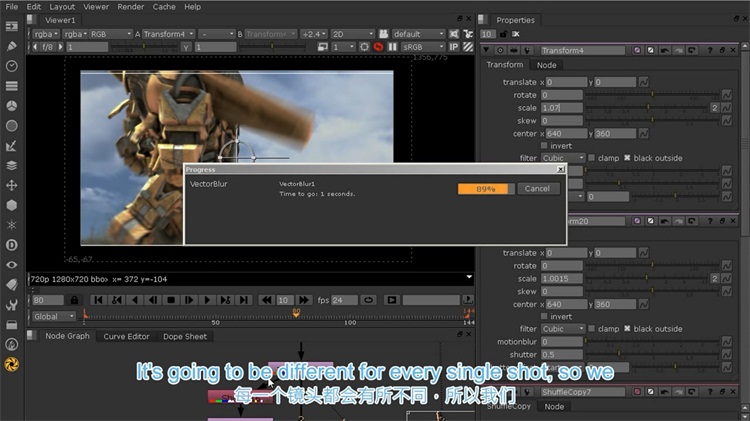Open the Furnace plugins orange icon
The height and width of the screenshot is (421, 750).
11,365
